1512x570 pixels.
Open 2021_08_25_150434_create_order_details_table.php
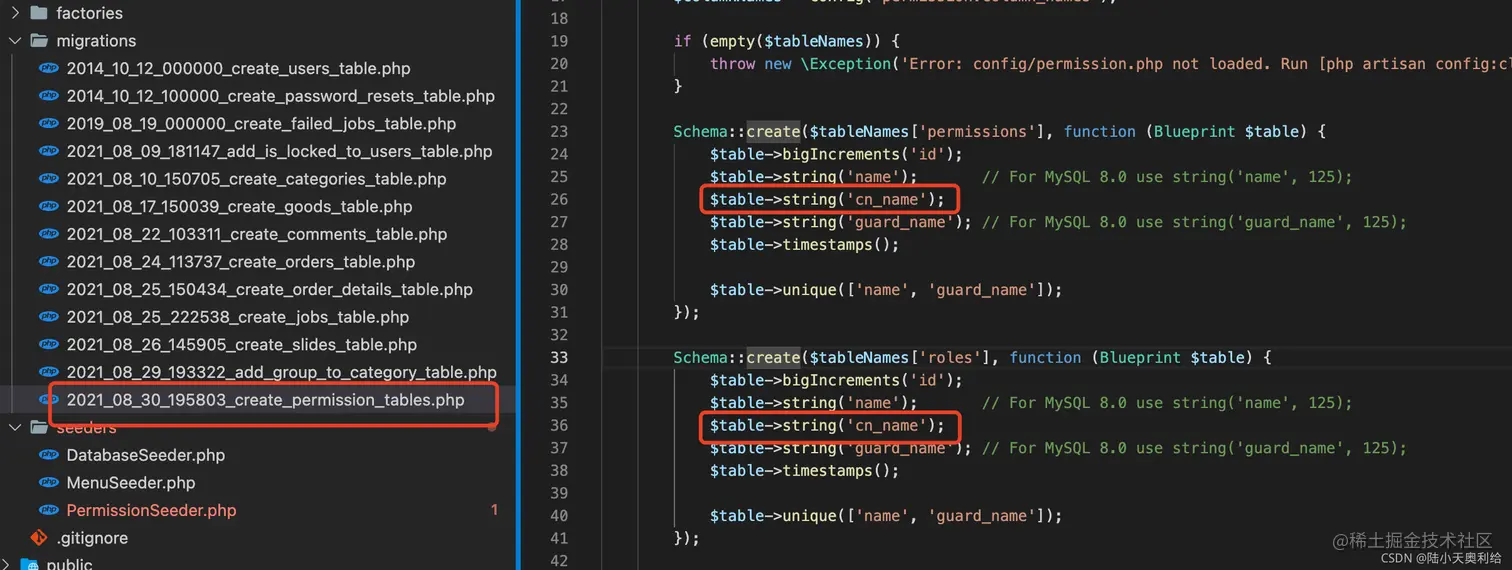coord(269,289)
